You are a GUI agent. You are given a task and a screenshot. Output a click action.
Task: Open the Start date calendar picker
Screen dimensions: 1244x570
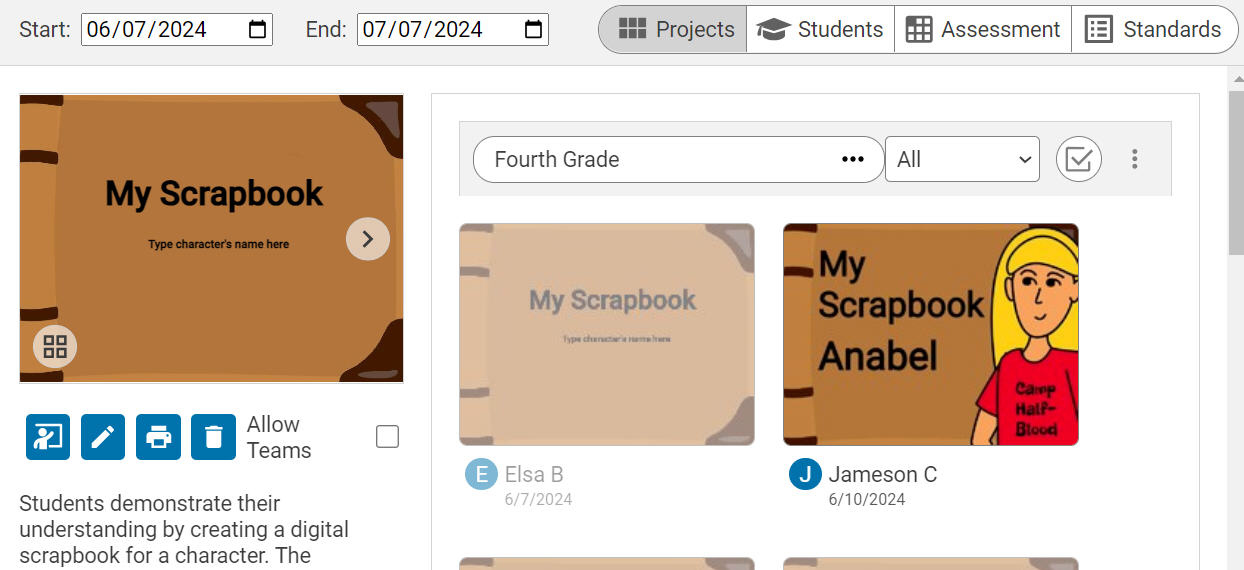[258, 30]
